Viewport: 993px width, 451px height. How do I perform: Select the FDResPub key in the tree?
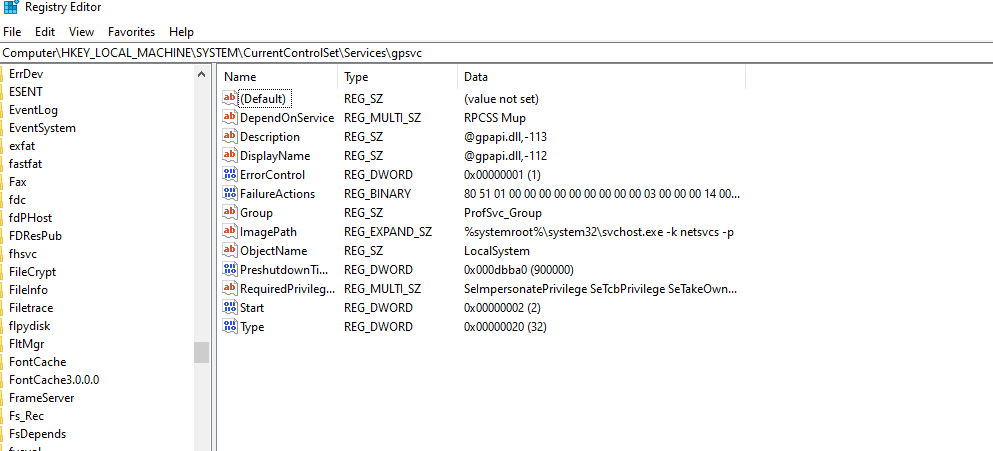click(35, 236)
